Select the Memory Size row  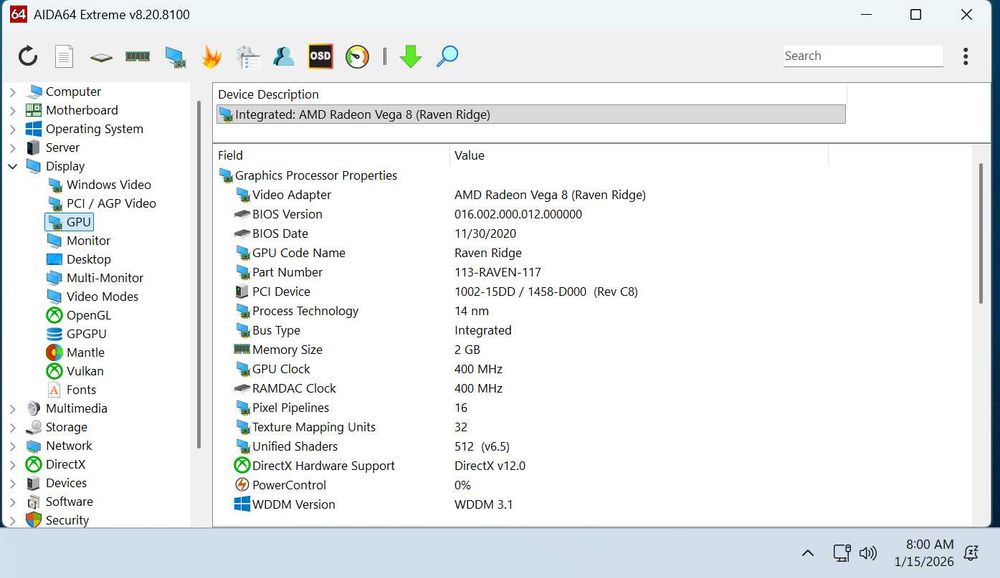tap(357, 350)
